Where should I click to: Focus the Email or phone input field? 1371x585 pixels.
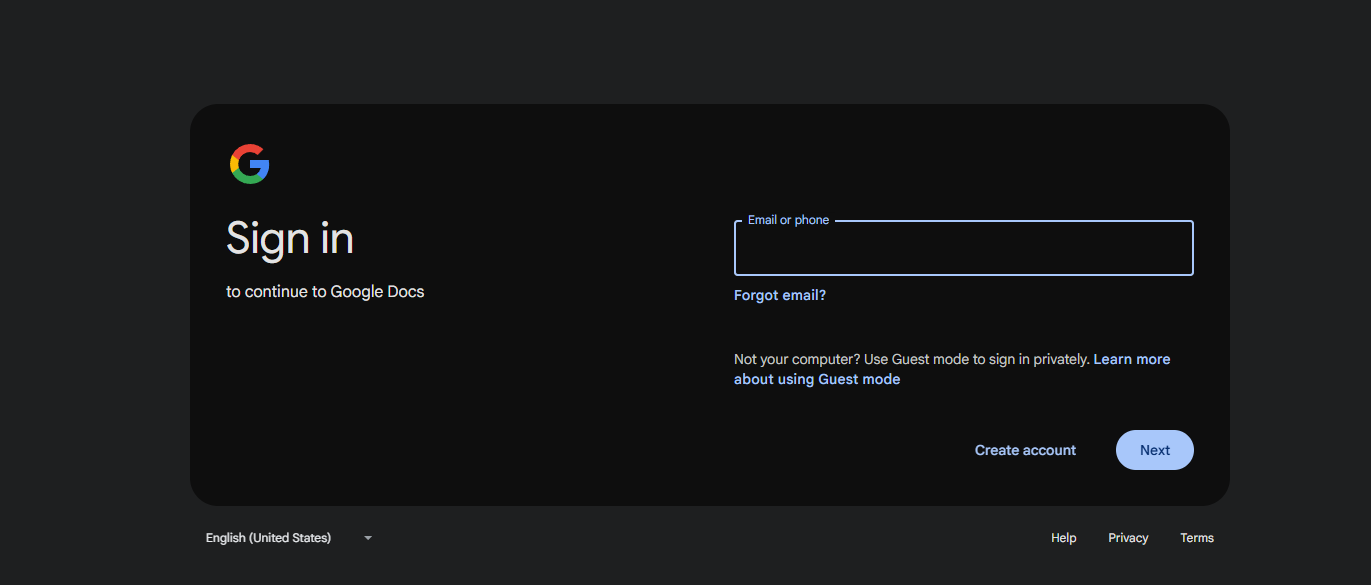pyautogui.click(x=963, y=249)
